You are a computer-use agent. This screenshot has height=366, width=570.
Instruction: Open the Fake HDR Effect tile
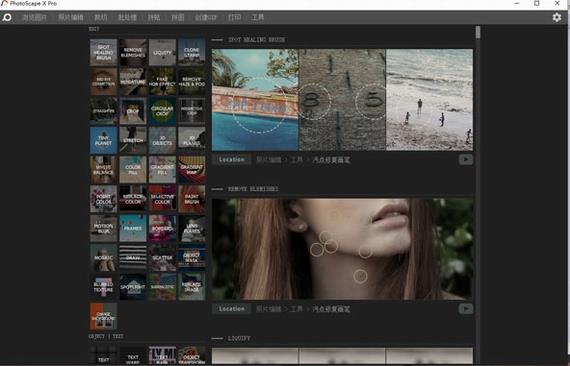[x=162, y=81]
